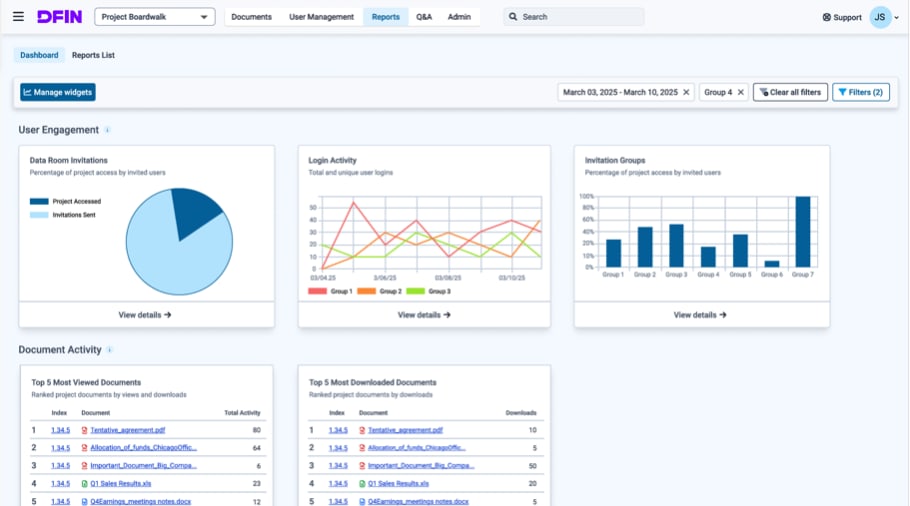Toggle Group 1 legend in Login Activity
This screenshot has height=506, width=910.
(330, 291)
